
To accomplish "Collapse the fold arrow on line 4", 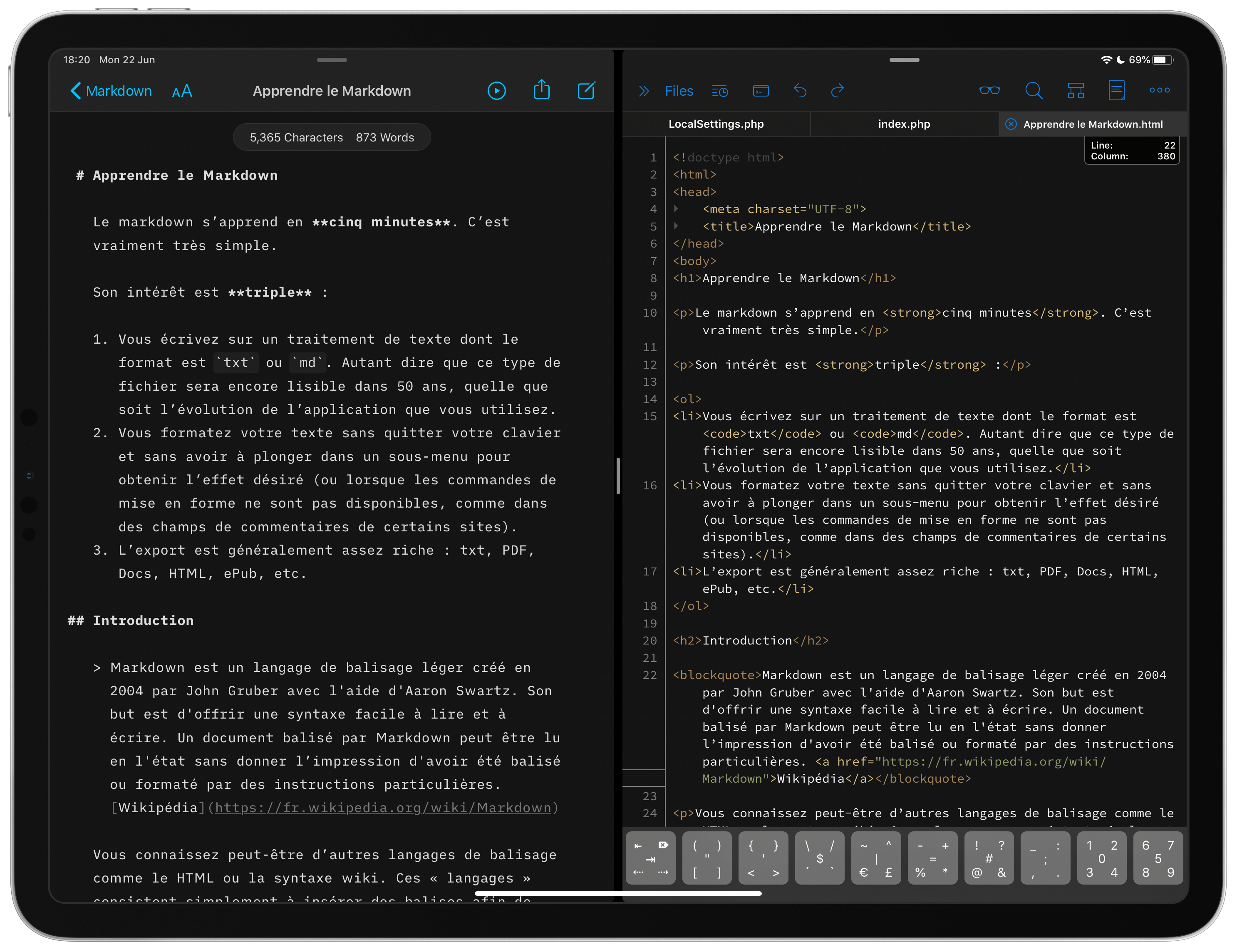I will 676,209.
